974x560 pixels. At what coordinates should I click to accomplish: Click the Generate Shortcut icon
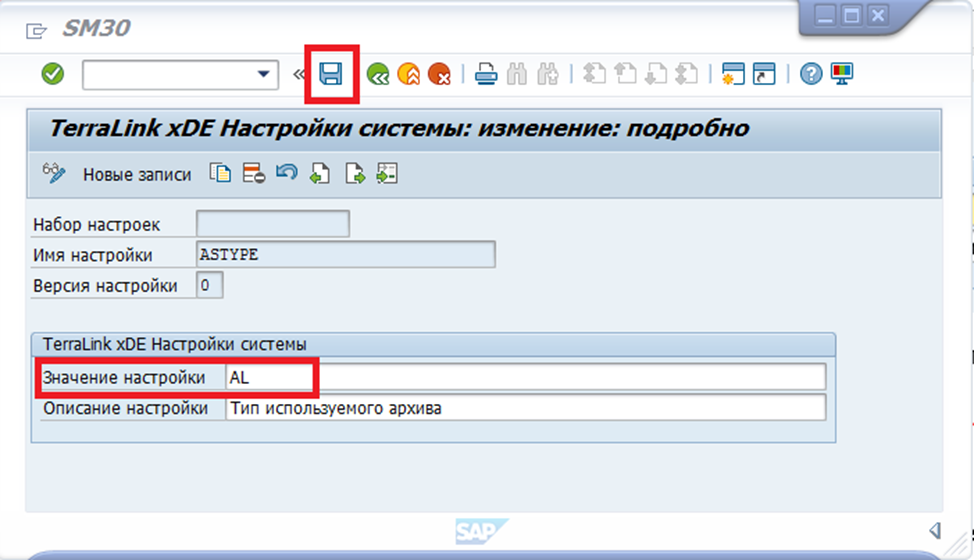coord(764,74)
